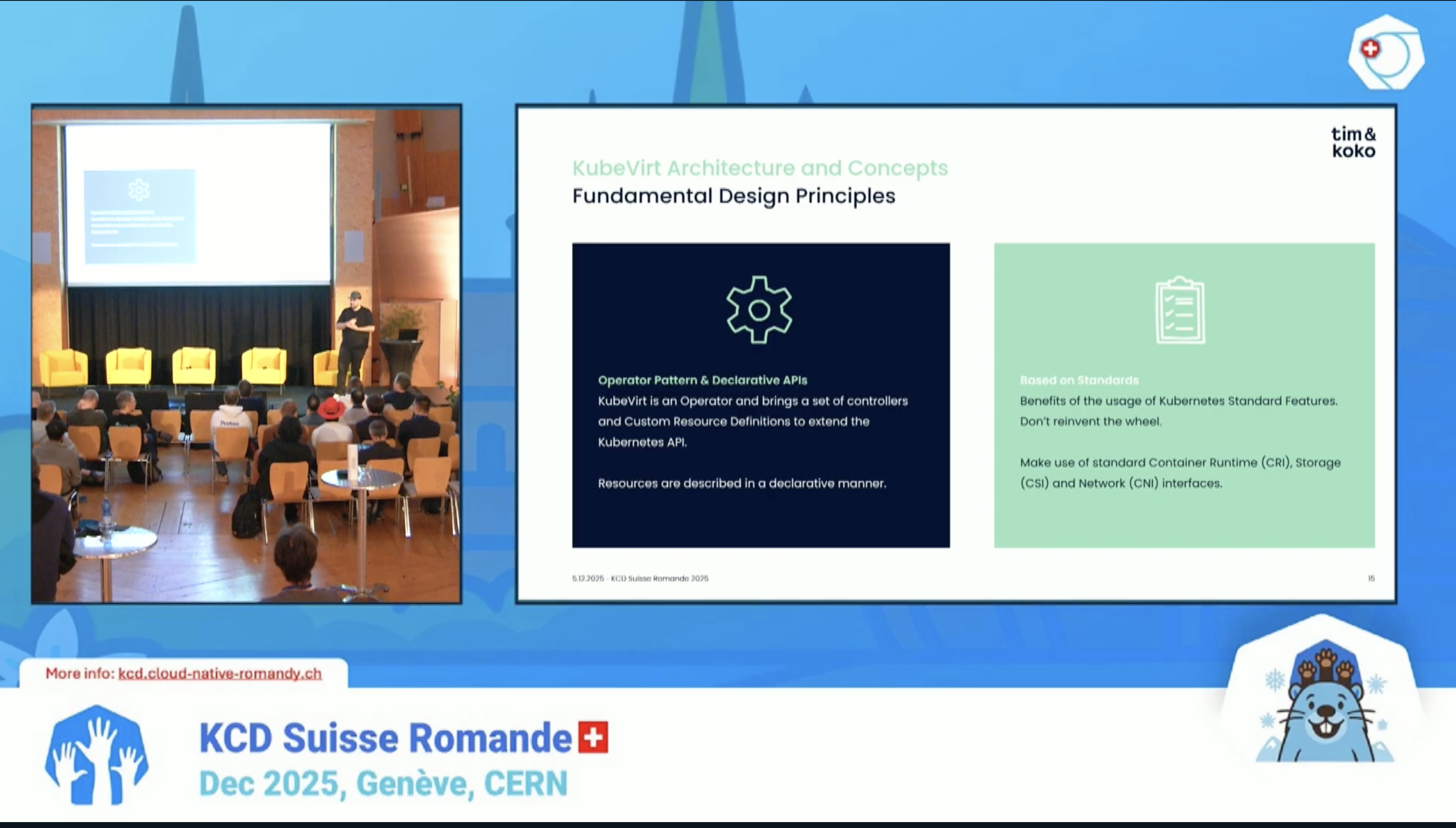This screenshot has height=828, width=1456.
Task: Click the gear icon on dark panel
Action: tap(759, 310)
